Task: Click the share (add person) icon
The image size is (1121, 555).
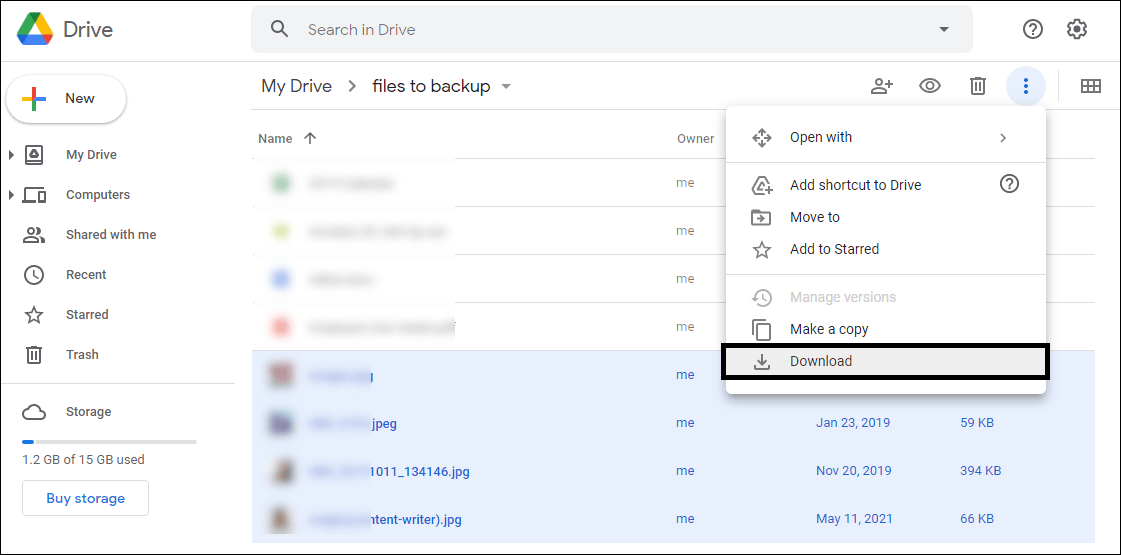Action: click(881, 86)
